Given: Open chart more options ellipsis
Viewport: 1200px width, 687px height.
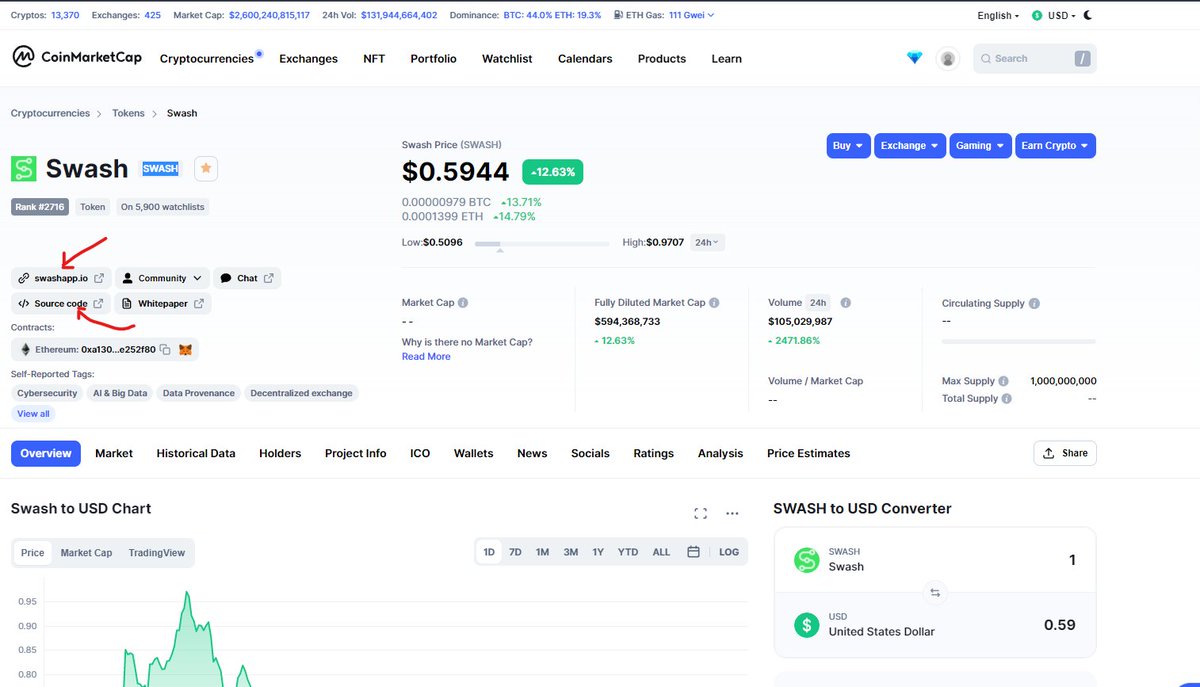Looking at the screenshot, I should click(x=732, y=513).
